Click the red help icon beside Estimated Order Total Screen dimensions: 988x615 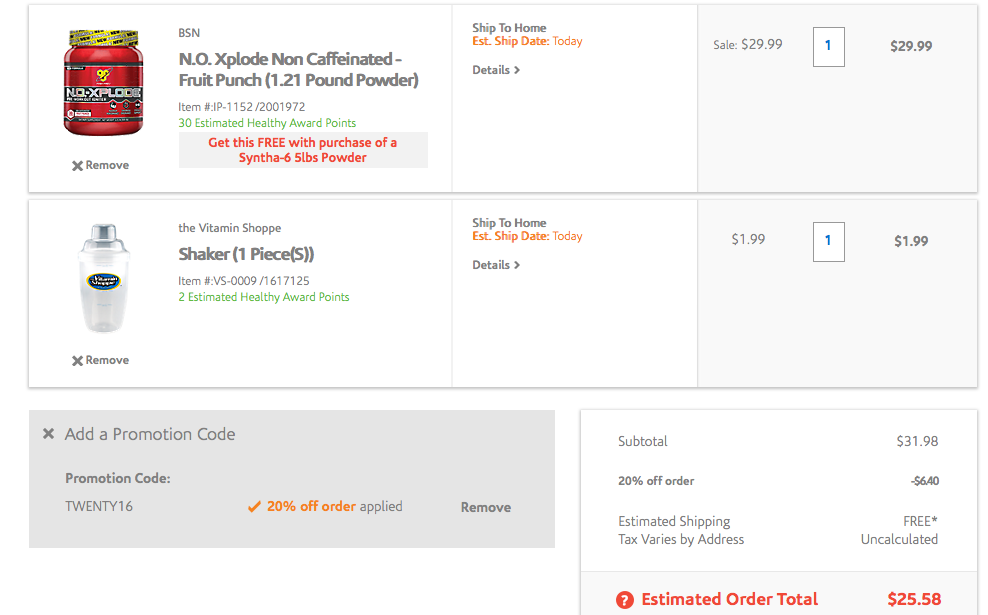pyautogui.click(x=624, y=600)
